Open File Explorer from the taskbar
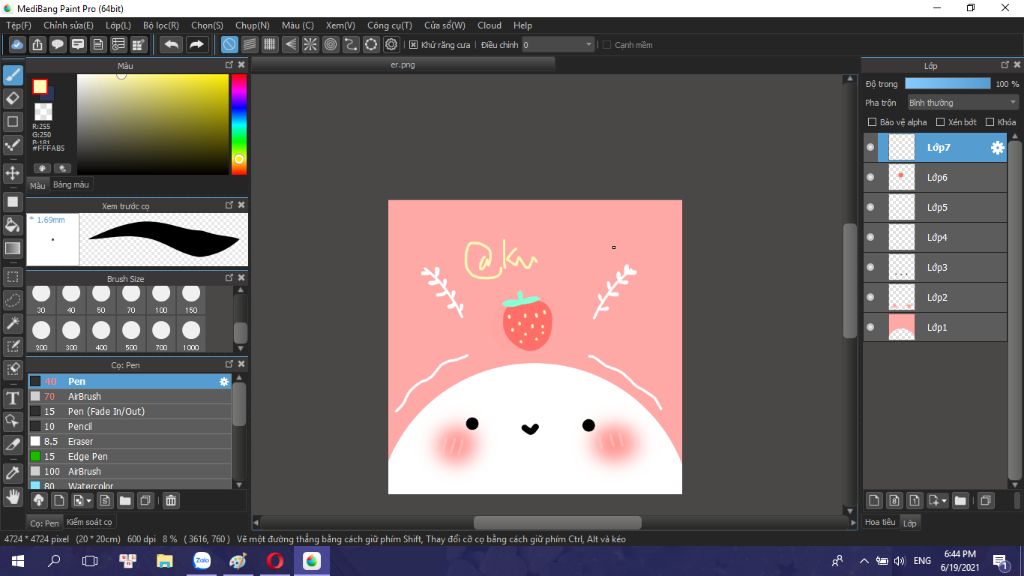Viewport: 1024px width, 576px height. (x=165, y=561)
